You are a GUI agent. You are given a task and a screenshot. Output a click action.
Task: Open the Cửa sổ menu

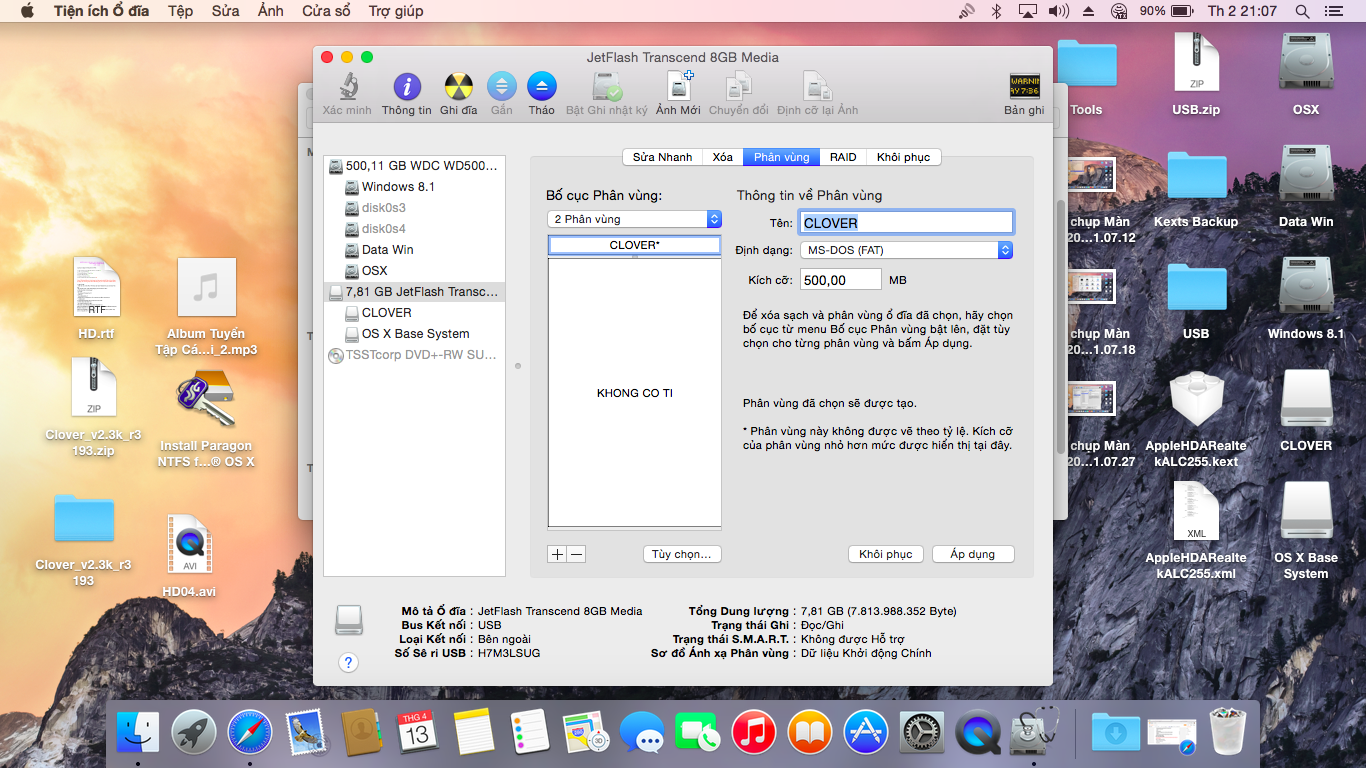click(x=326, y=11)
